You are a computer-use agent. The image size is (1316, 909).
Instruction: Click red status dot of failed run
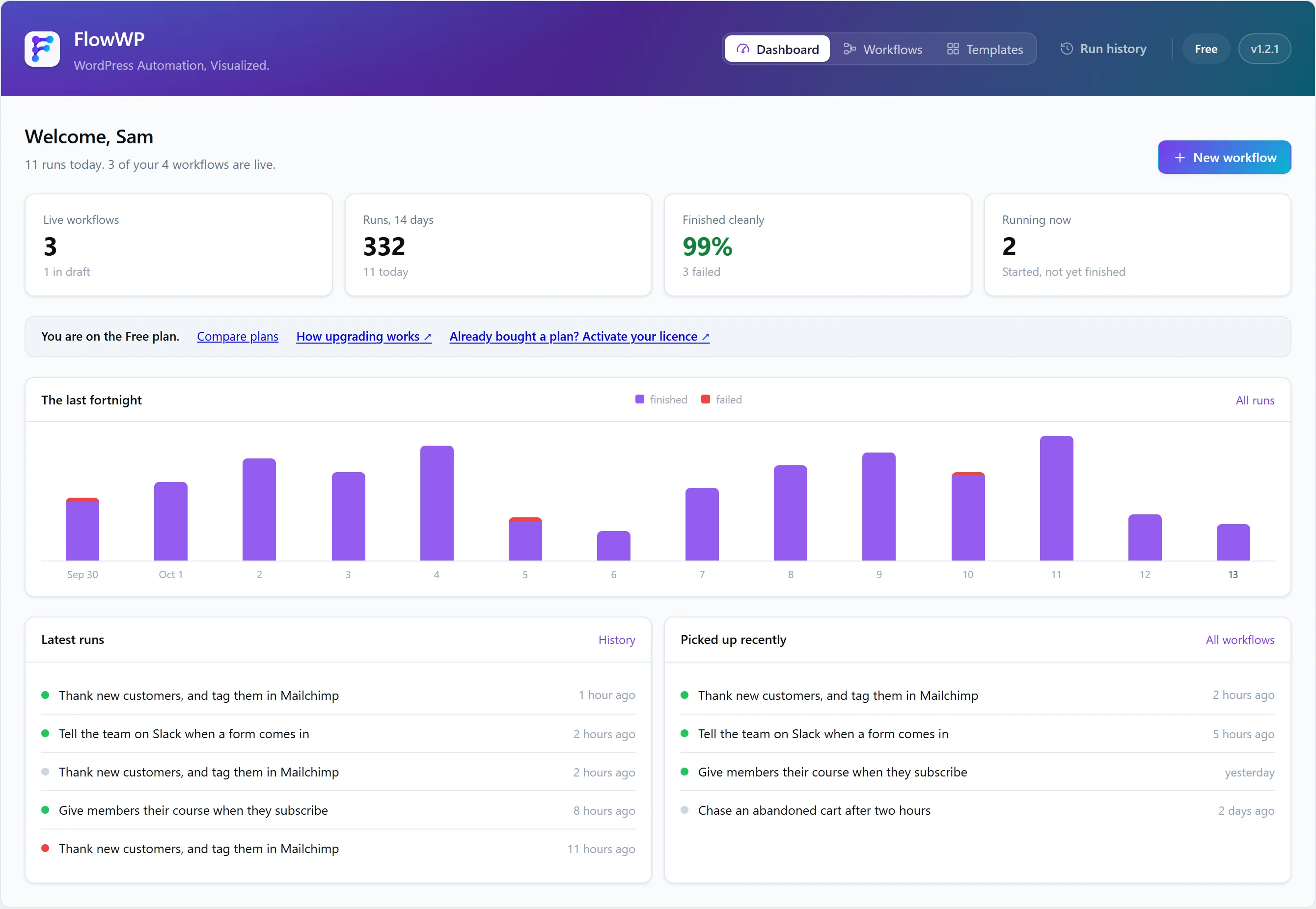[x=45, y=848]
